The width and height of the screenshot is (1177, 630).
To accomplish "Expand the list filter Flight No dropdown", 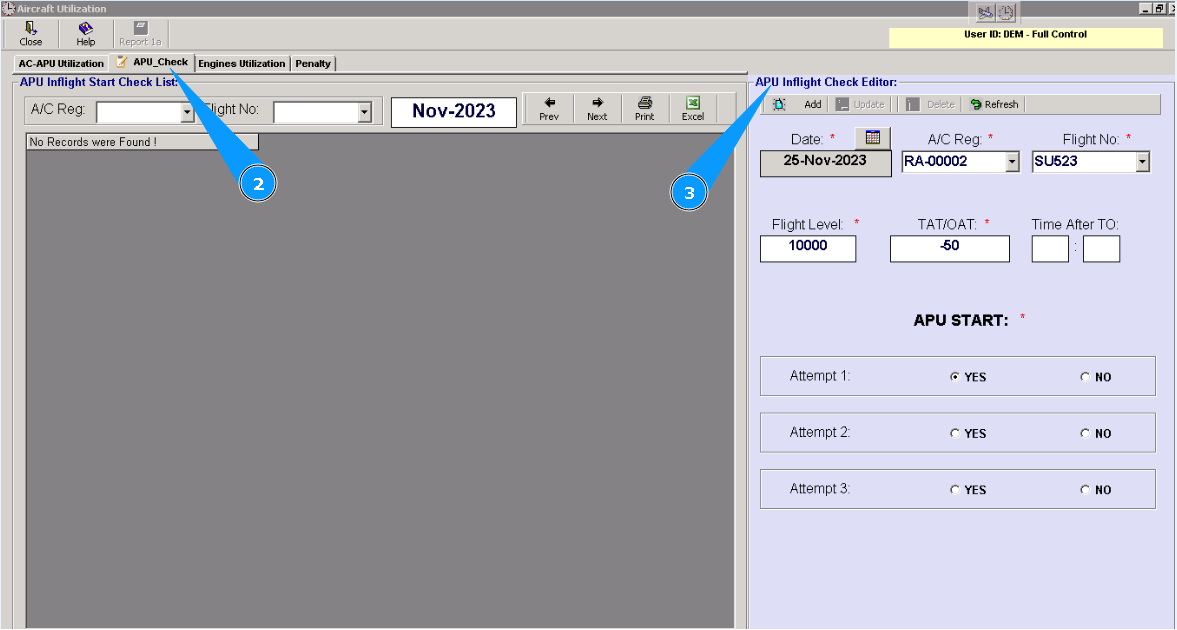I will click(x=365, y=113).
